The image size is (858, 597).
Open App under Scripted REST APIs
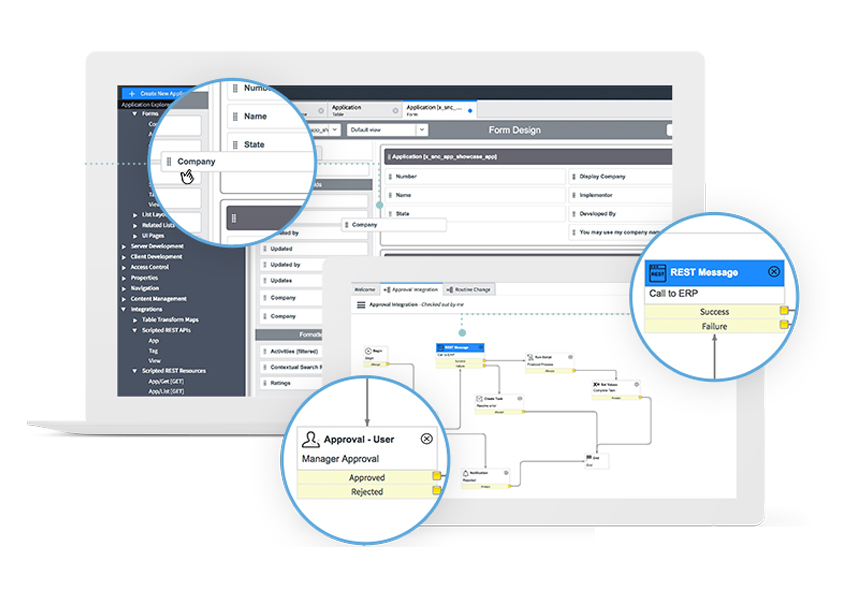point(153,340)
